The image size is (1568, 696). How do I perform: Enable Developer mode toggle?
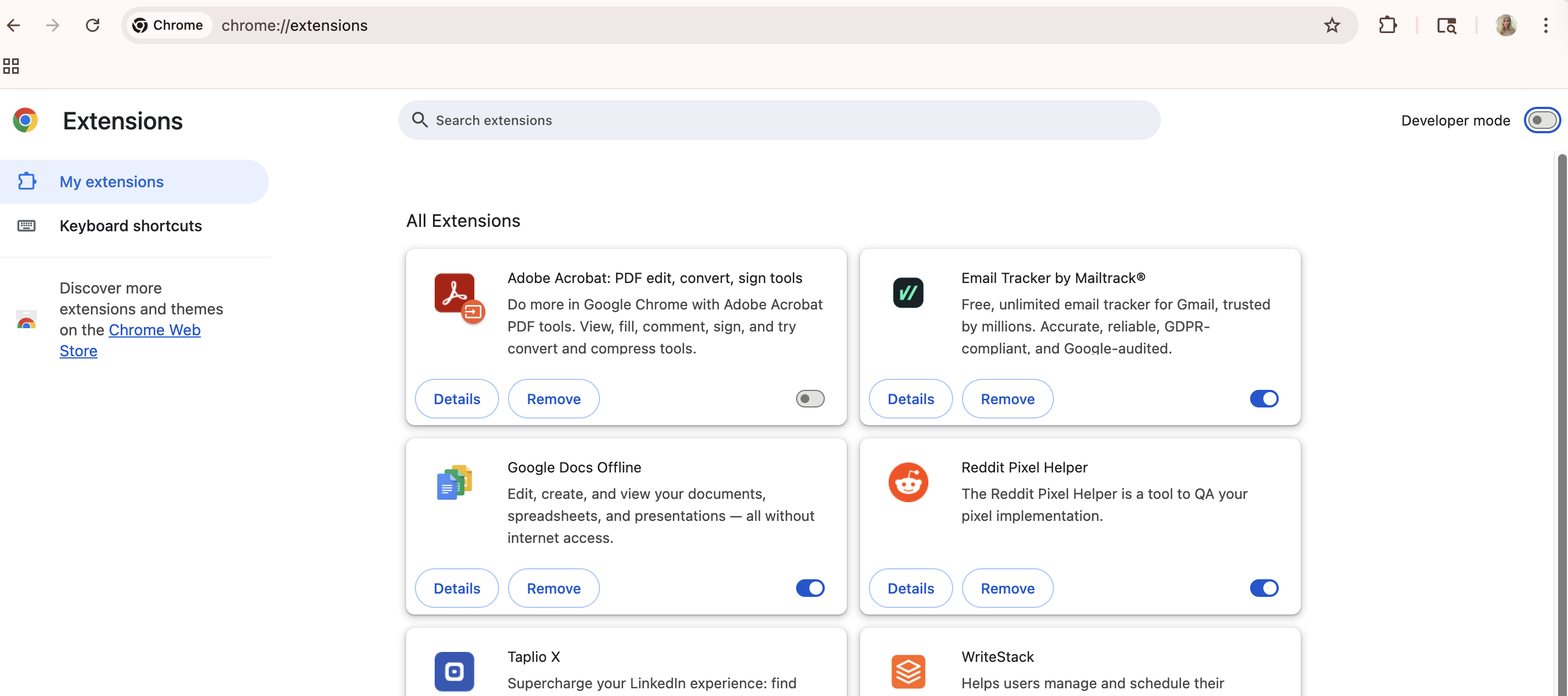tap(1541, 121)
